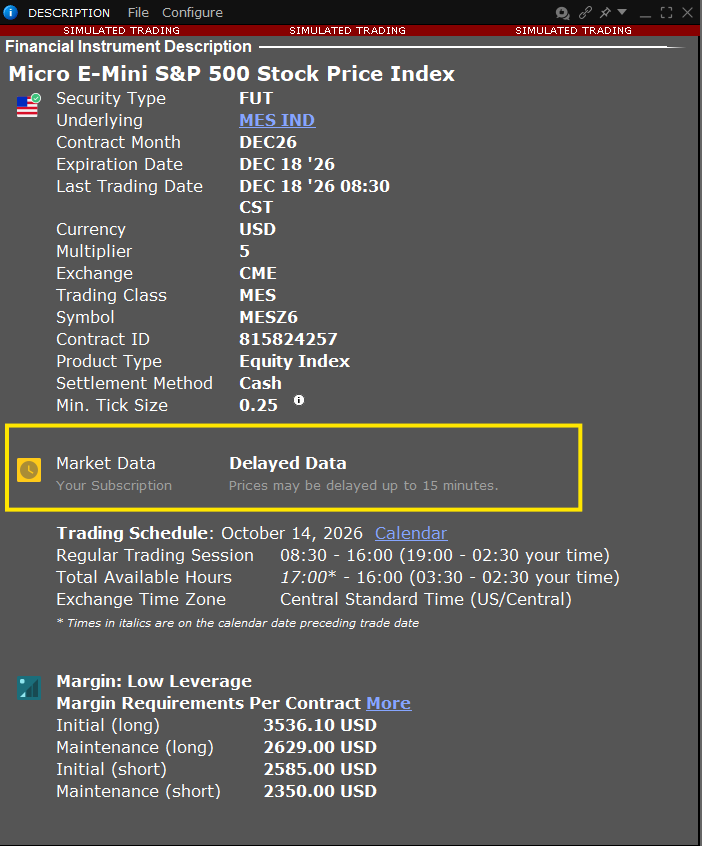Click the chain link grouping icon
The width and height of the screenshot is (702, 846).
[585, 12]
